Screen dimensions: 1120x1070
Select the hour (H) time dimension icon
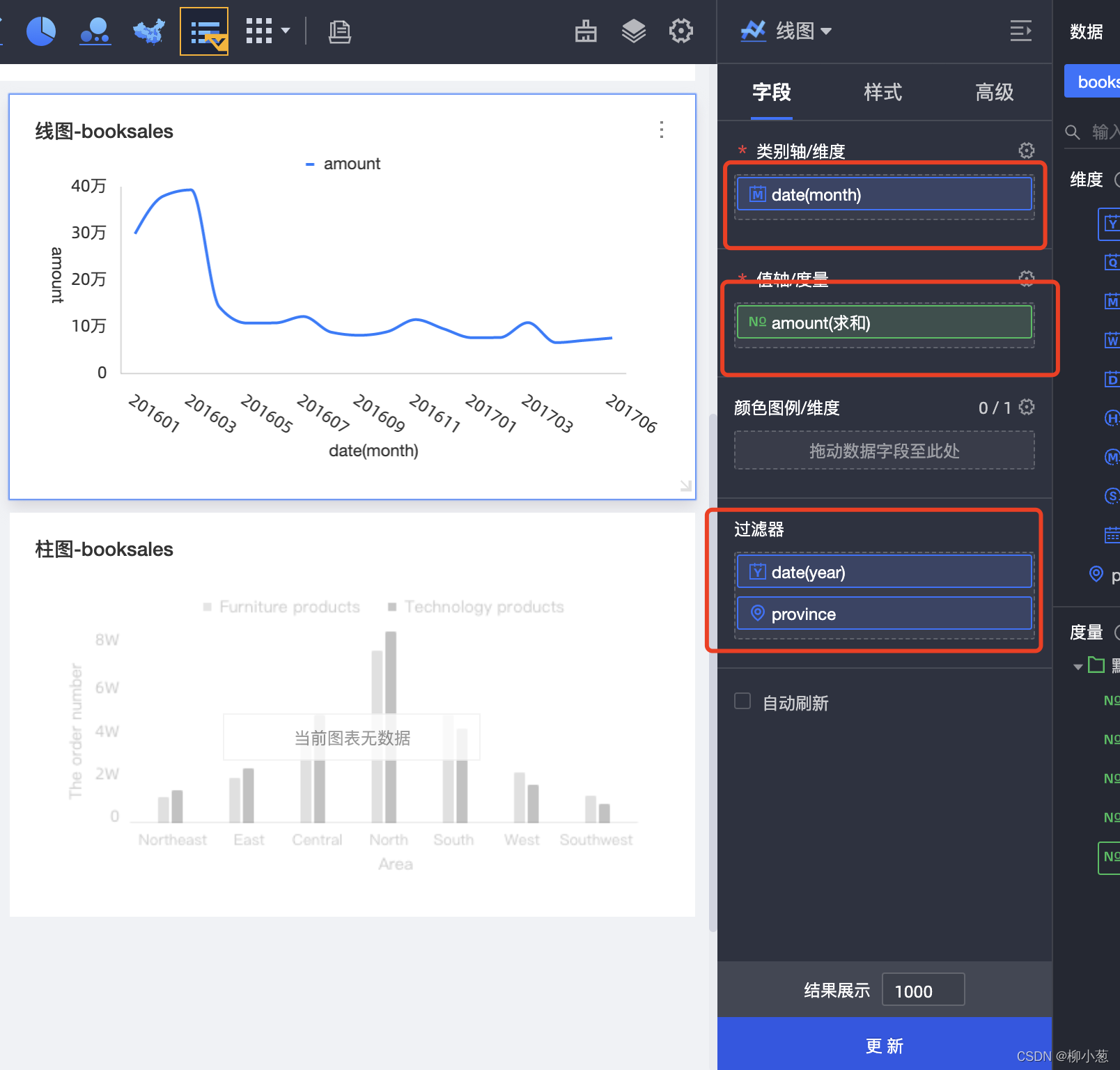pyautogui.click(x=1112, y=418)
